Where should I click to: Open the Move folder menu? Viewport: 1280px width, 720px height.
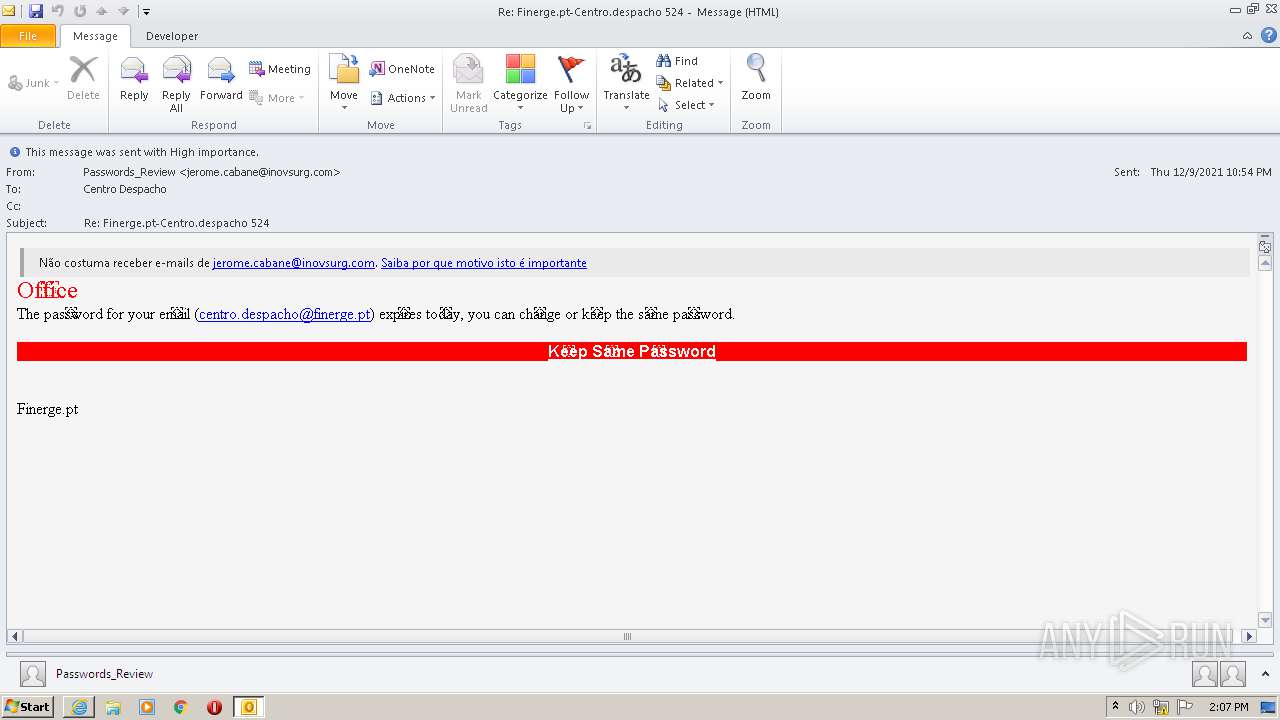point(344,84)
